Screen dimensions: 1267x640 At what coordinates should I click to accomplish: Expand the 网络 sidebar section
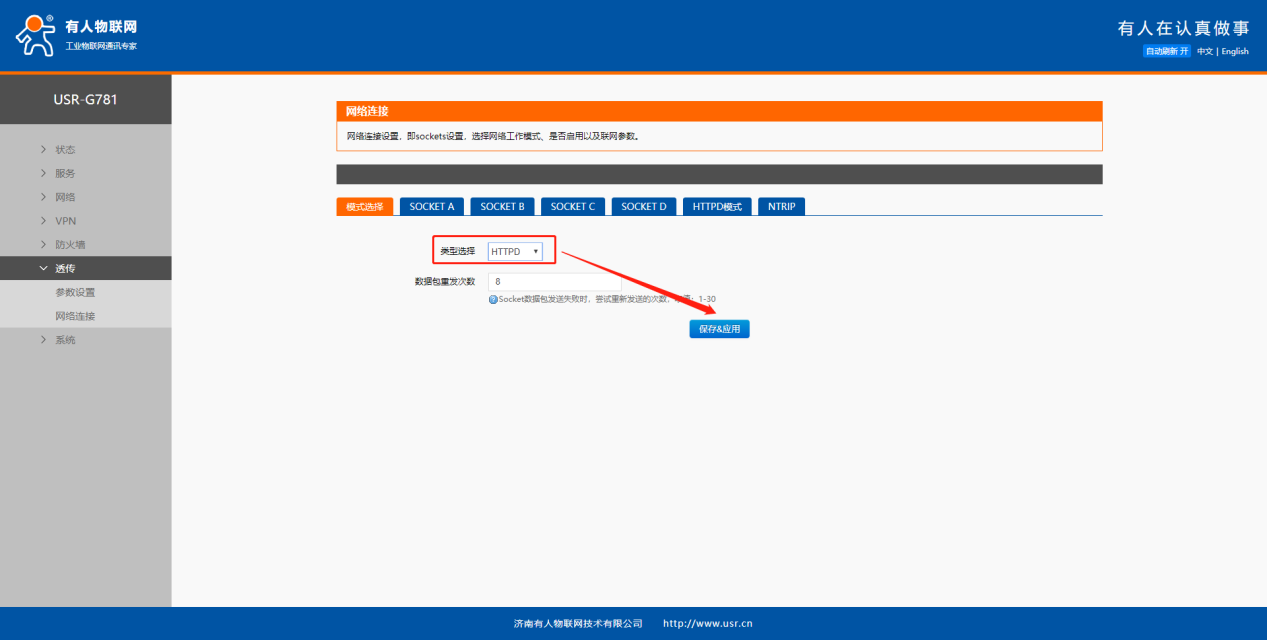pos(65,197)
